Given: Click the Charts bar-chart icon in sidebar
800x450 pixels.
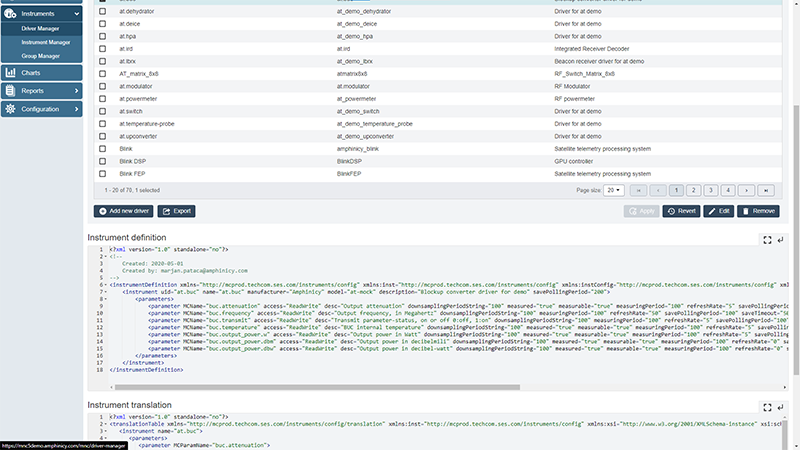Looking at the screenshot, I should (x=10, y=73).
